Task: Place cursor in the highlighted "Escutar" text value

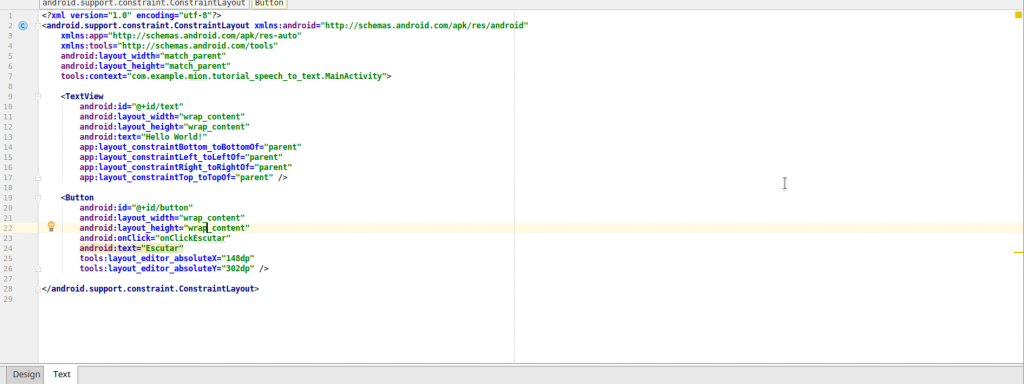Action: [x=163, y=248]
